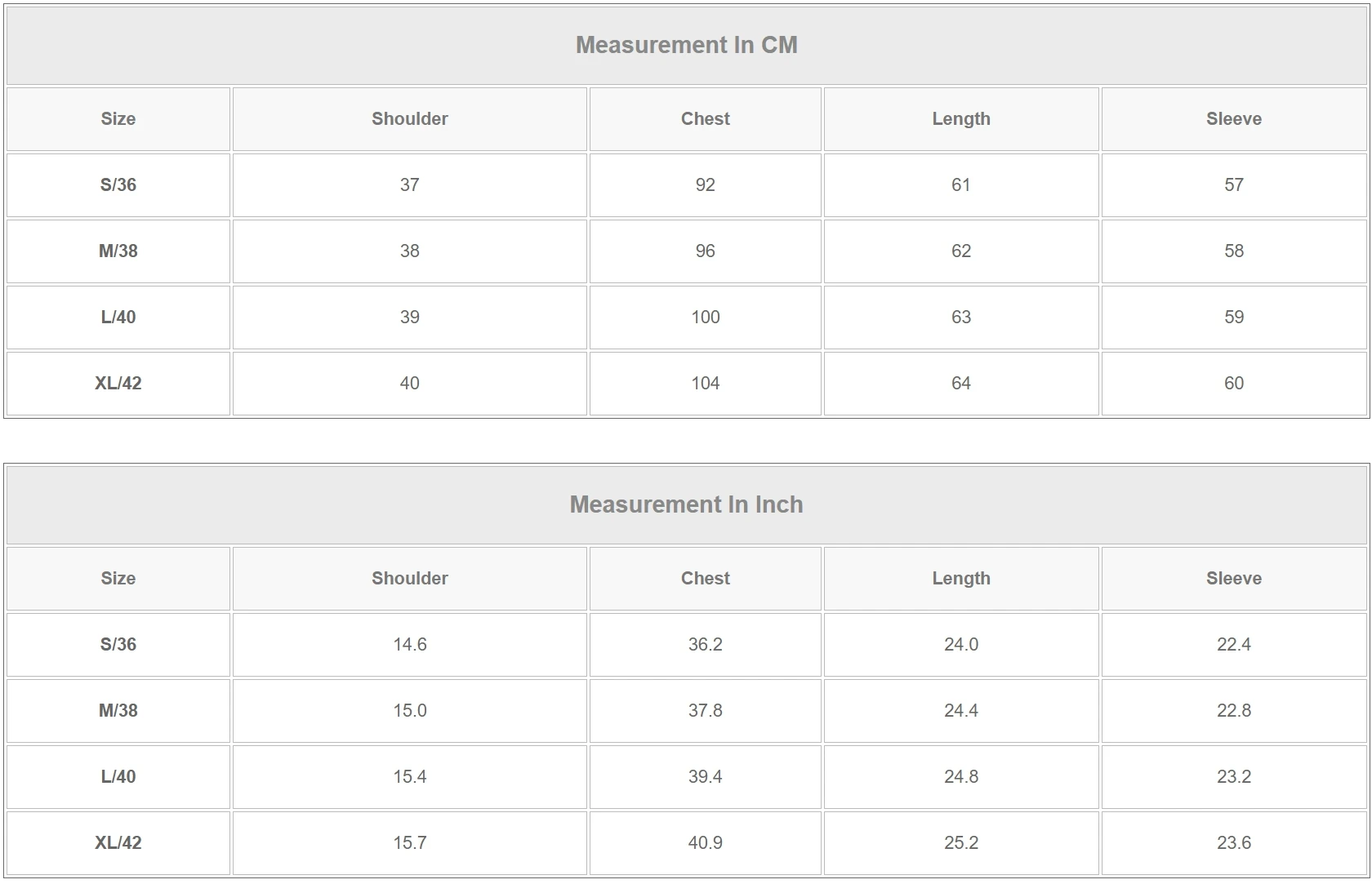Image resolution: width=1372 pixels, height=884 pixels.
Task: Click the M/38 row label in Inch table
Action: 118,711
